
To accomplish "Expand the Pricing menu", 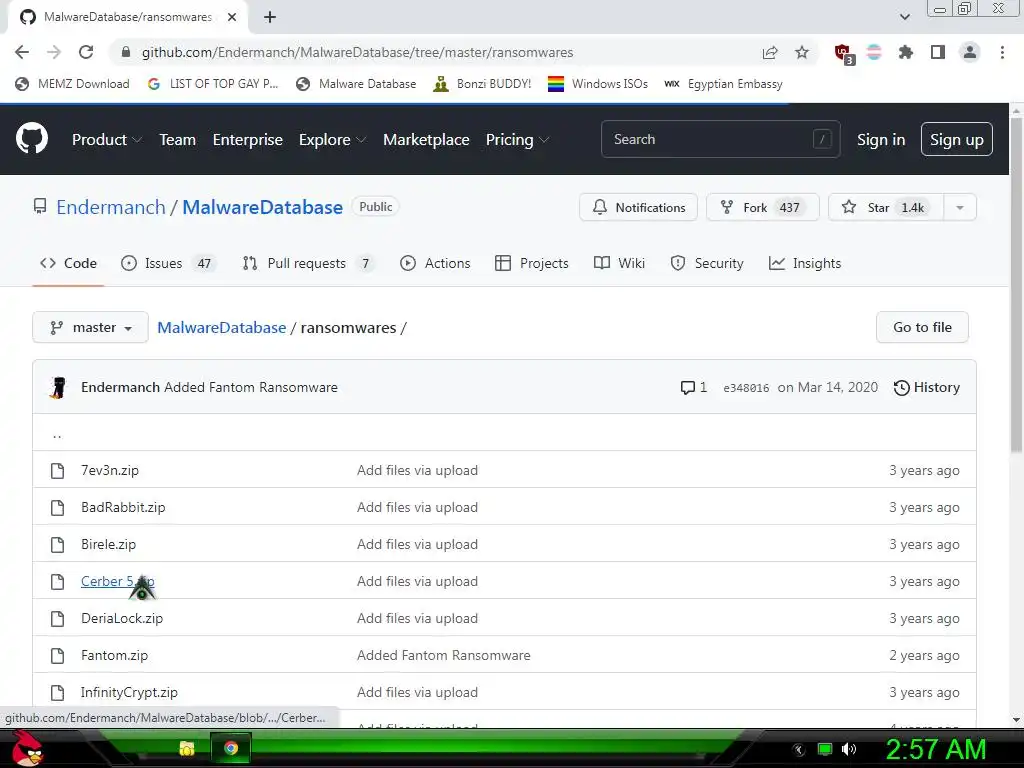I will [517, 140].
